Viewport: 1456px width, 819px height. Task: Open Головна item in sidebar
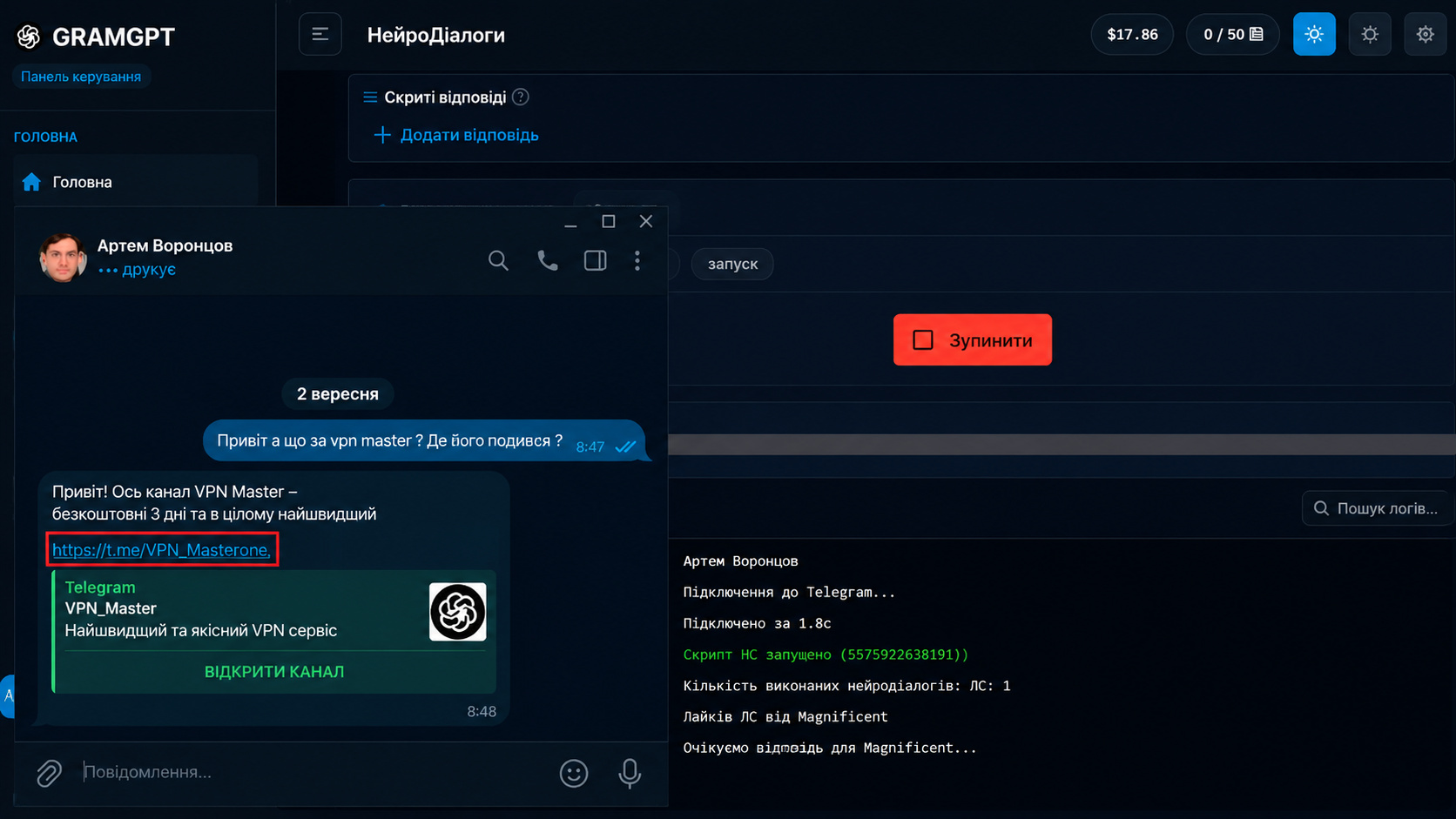coord(136,182)
